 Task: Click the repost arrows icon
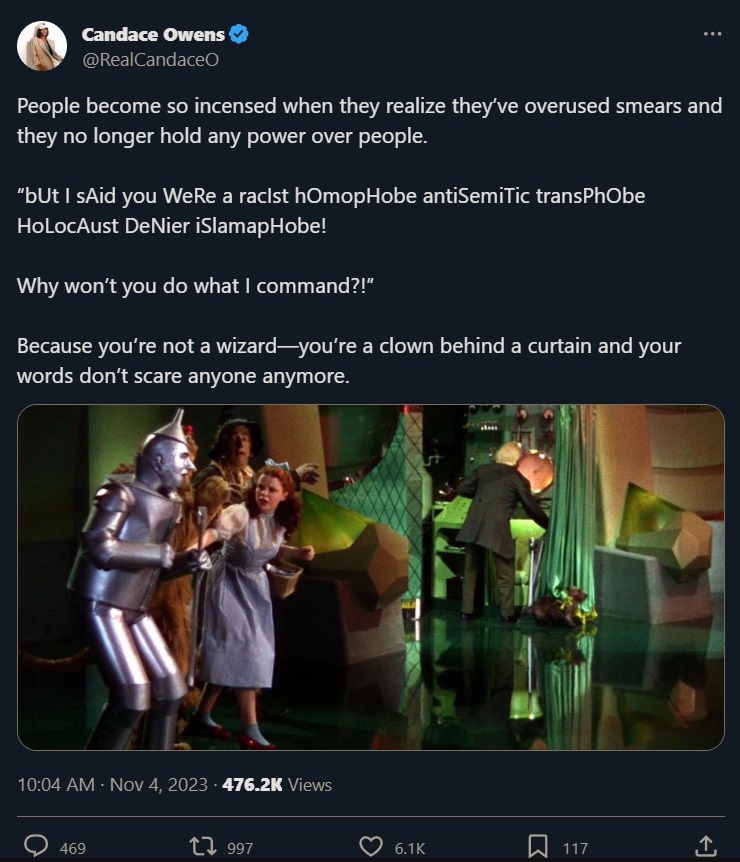[202, 846]
